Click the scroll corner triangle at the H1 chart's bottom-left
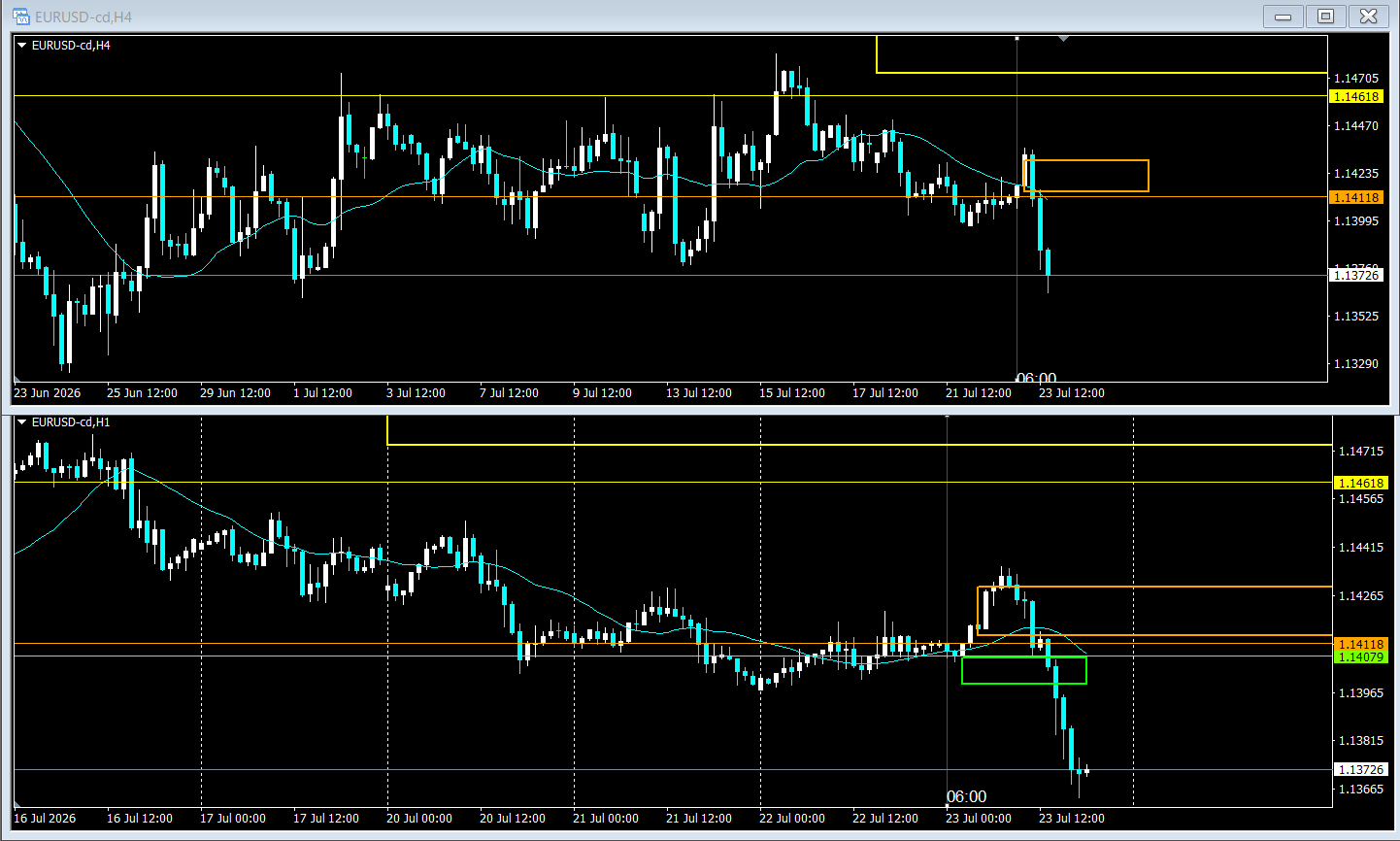The image size is (1400, 841). coord(17,804)
